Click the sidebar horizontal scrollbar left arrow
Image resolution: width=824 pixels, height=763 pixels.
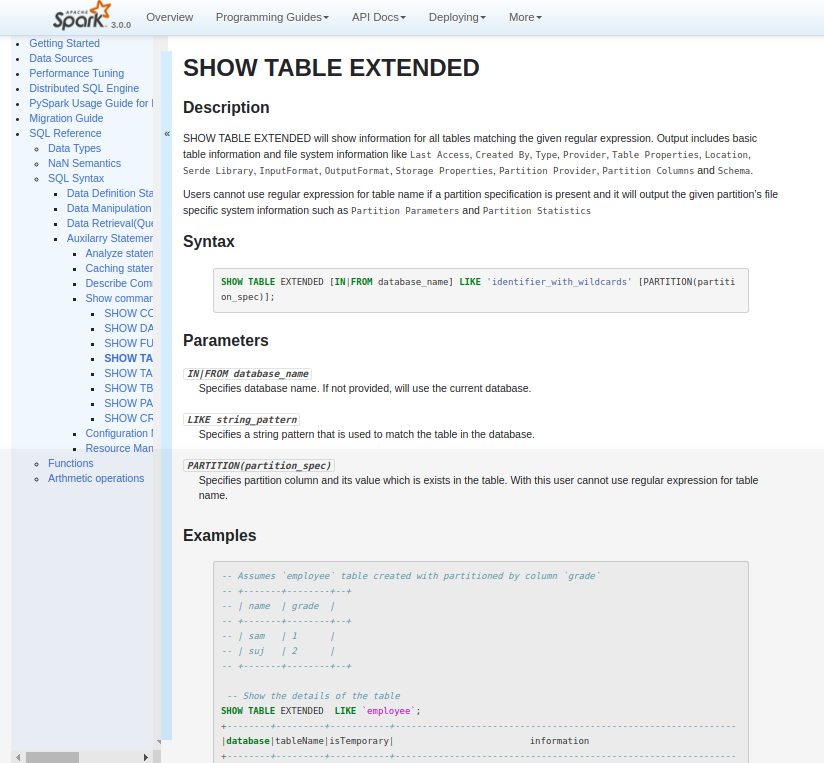pyautogui.click(x=18, y=757)
